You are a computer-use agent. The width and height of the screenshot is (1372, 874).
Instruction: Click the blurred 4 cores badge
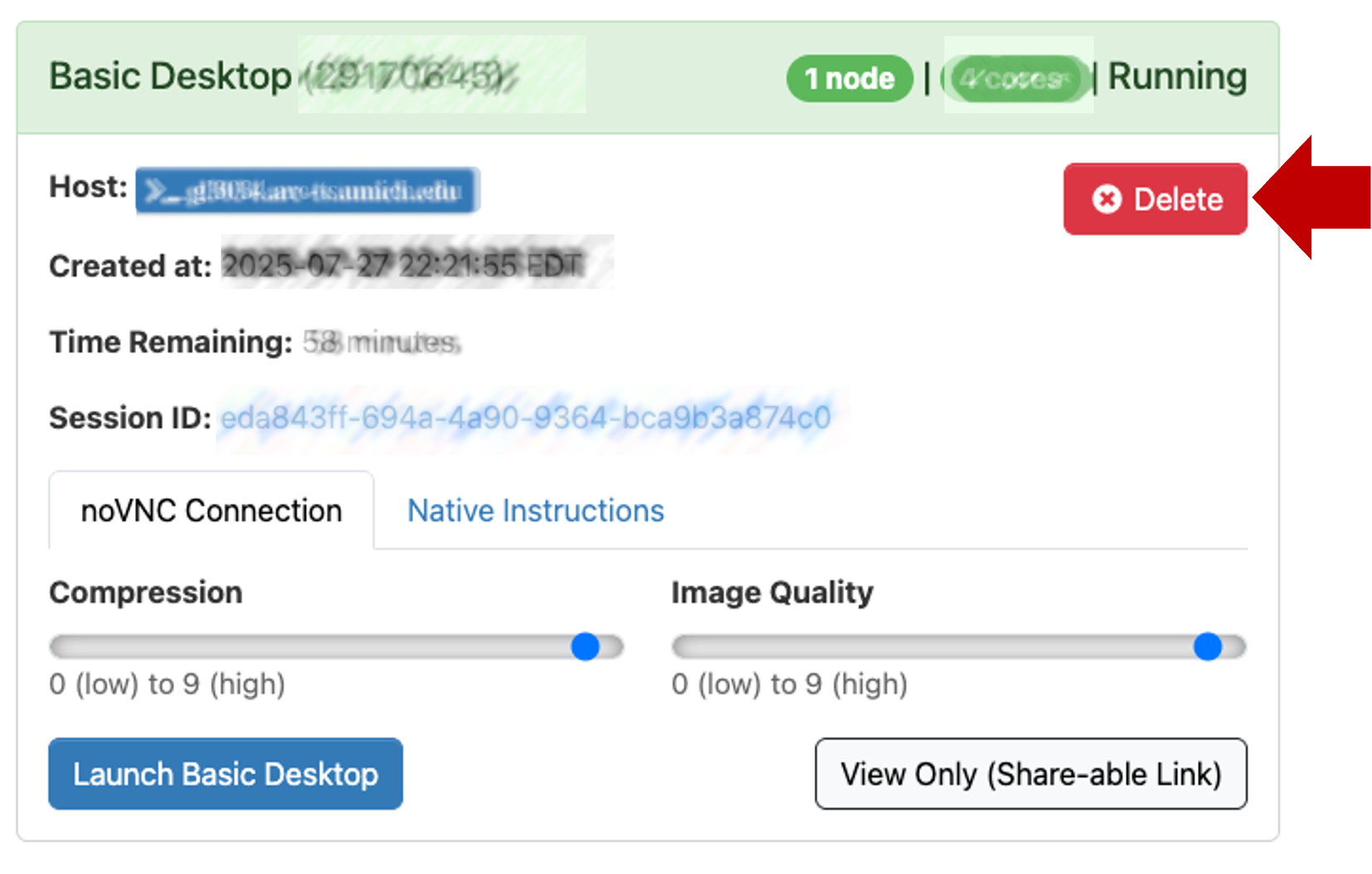[x=1016, y=79]
